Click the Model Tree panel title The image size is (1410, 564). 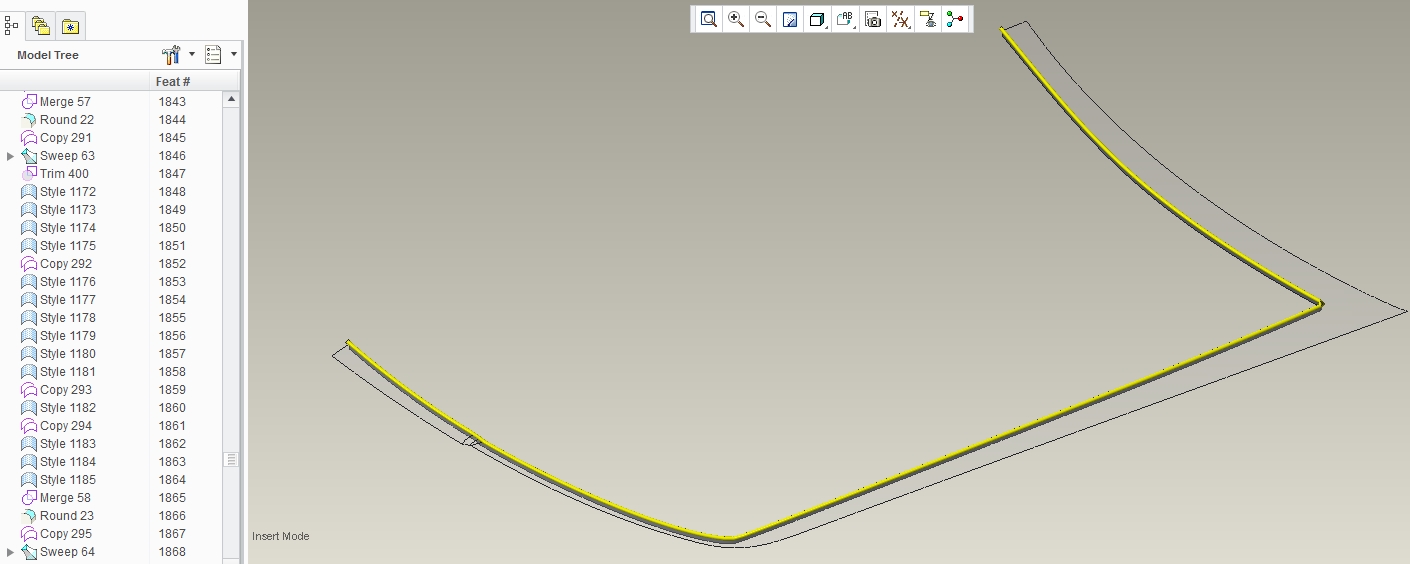pos(48,55)
